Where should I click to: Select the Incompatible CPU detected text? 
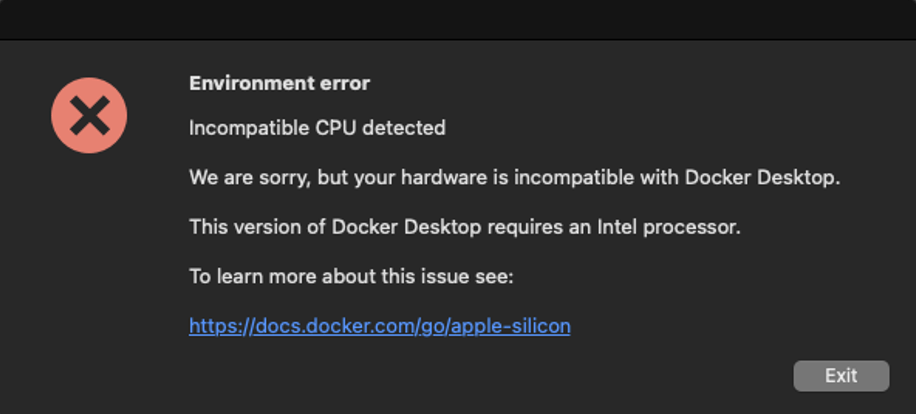coord(317,127)
